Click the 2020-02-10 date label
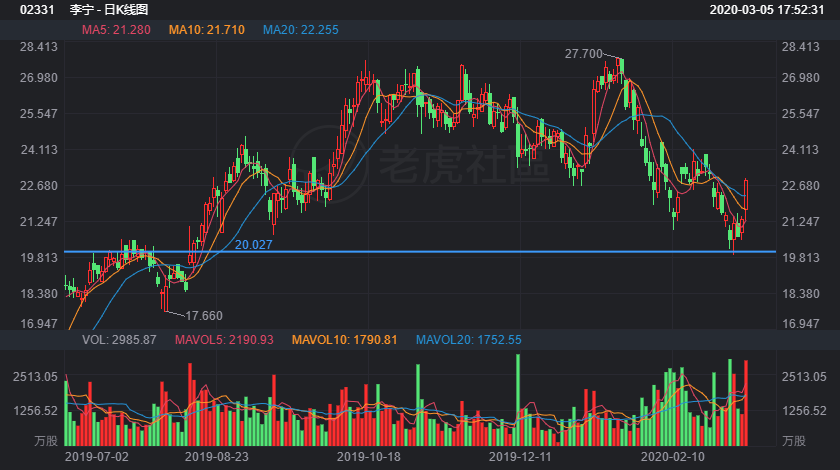The width and height of the screenshot is (840, 470). [673, 457]
